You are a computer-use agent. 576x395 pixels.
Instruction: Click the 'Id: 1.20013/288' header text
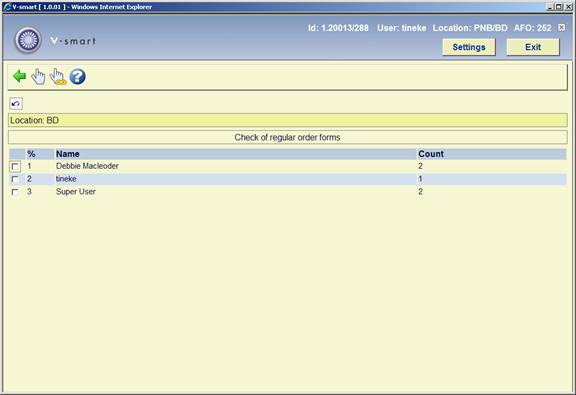tap(338, 28)
